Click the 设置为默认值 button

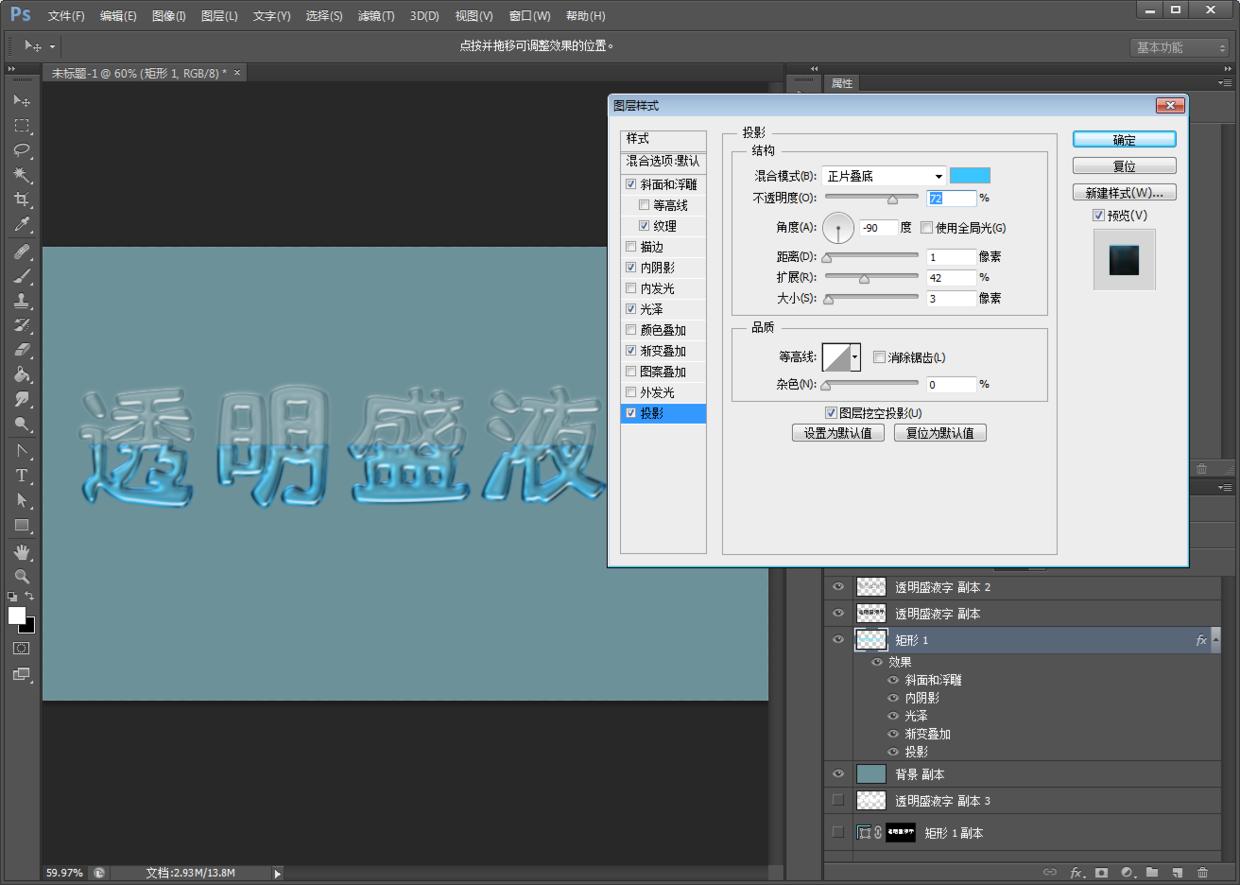coord(838,433)
